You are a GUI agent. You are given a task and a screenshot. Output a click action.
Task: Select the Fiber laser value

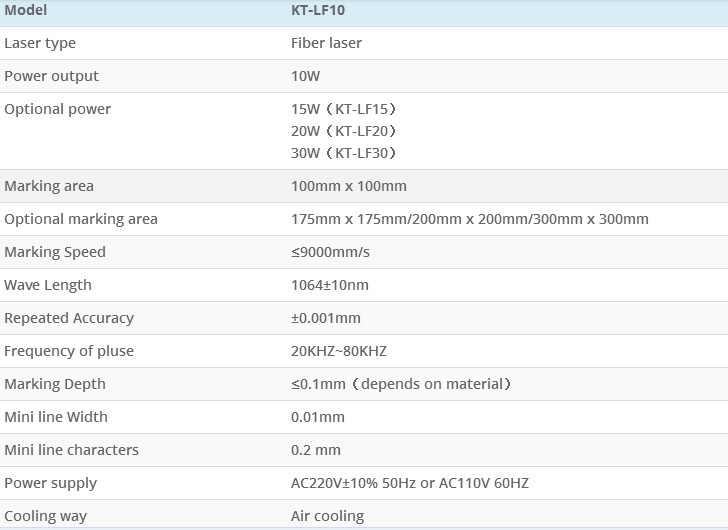326,43
